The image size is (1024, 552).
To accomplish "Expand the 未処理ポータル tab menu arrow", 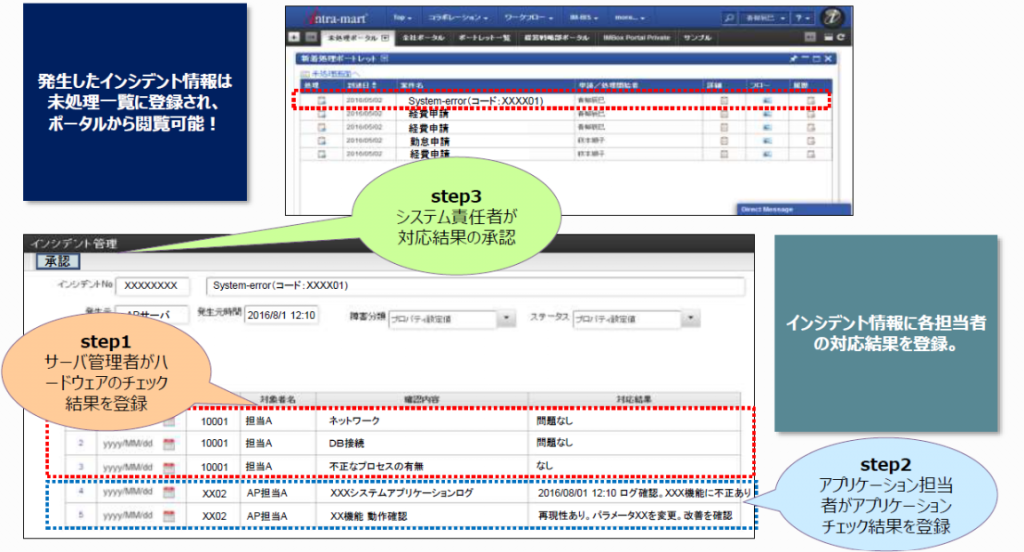I will click(x=385, y=38).
